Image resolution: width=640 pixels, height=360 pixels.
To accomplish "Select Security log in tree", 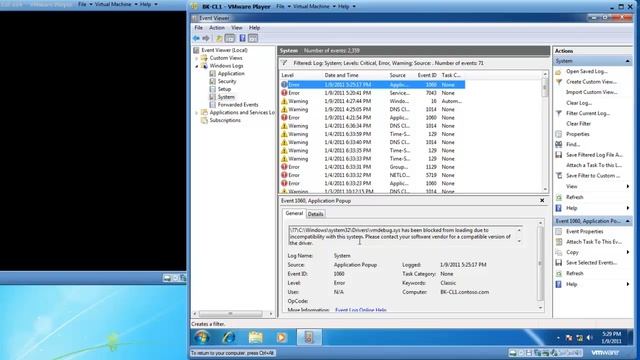I will pos(227,81).
